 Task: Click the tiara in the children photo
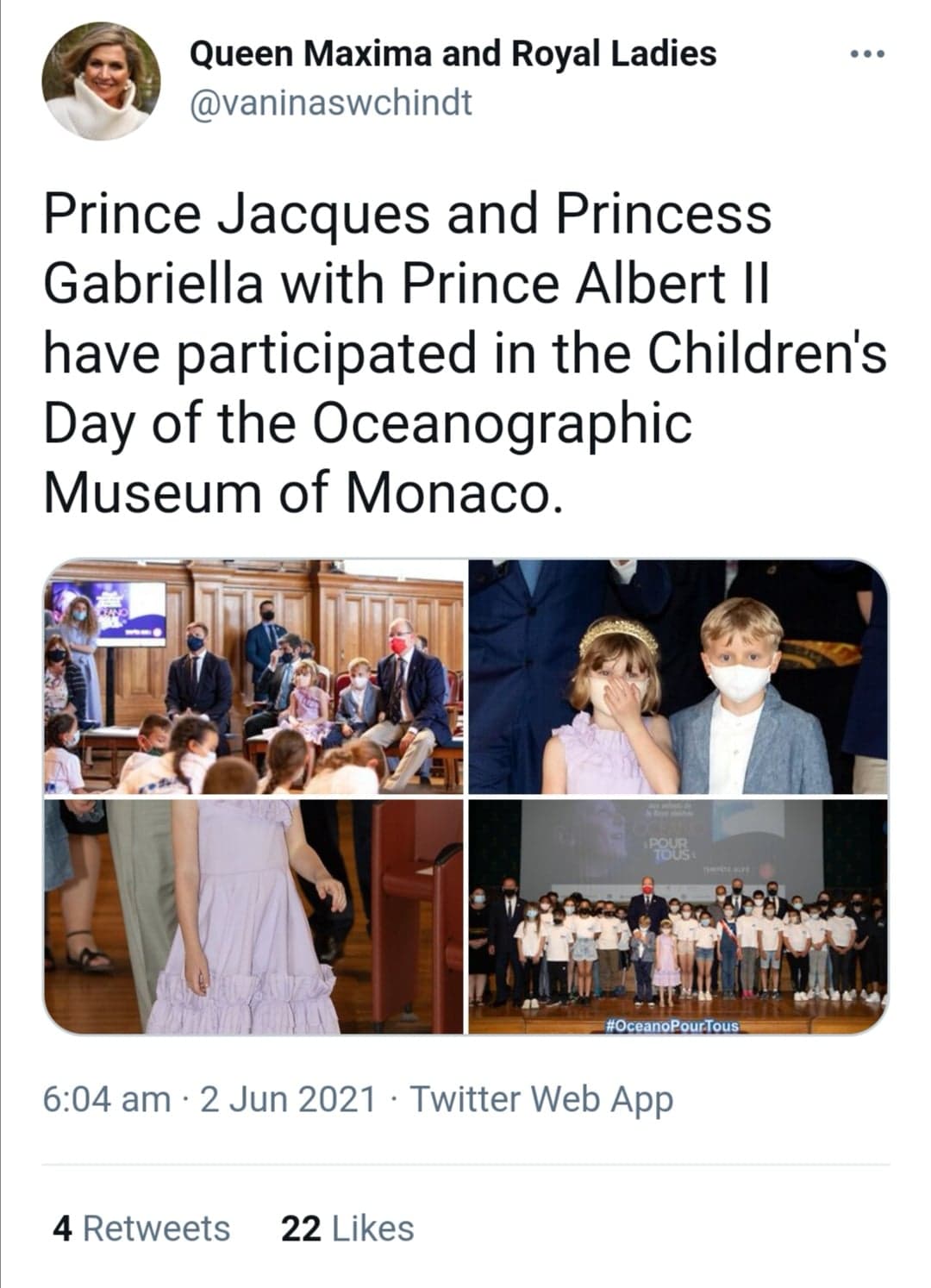[x=618, y=634]
